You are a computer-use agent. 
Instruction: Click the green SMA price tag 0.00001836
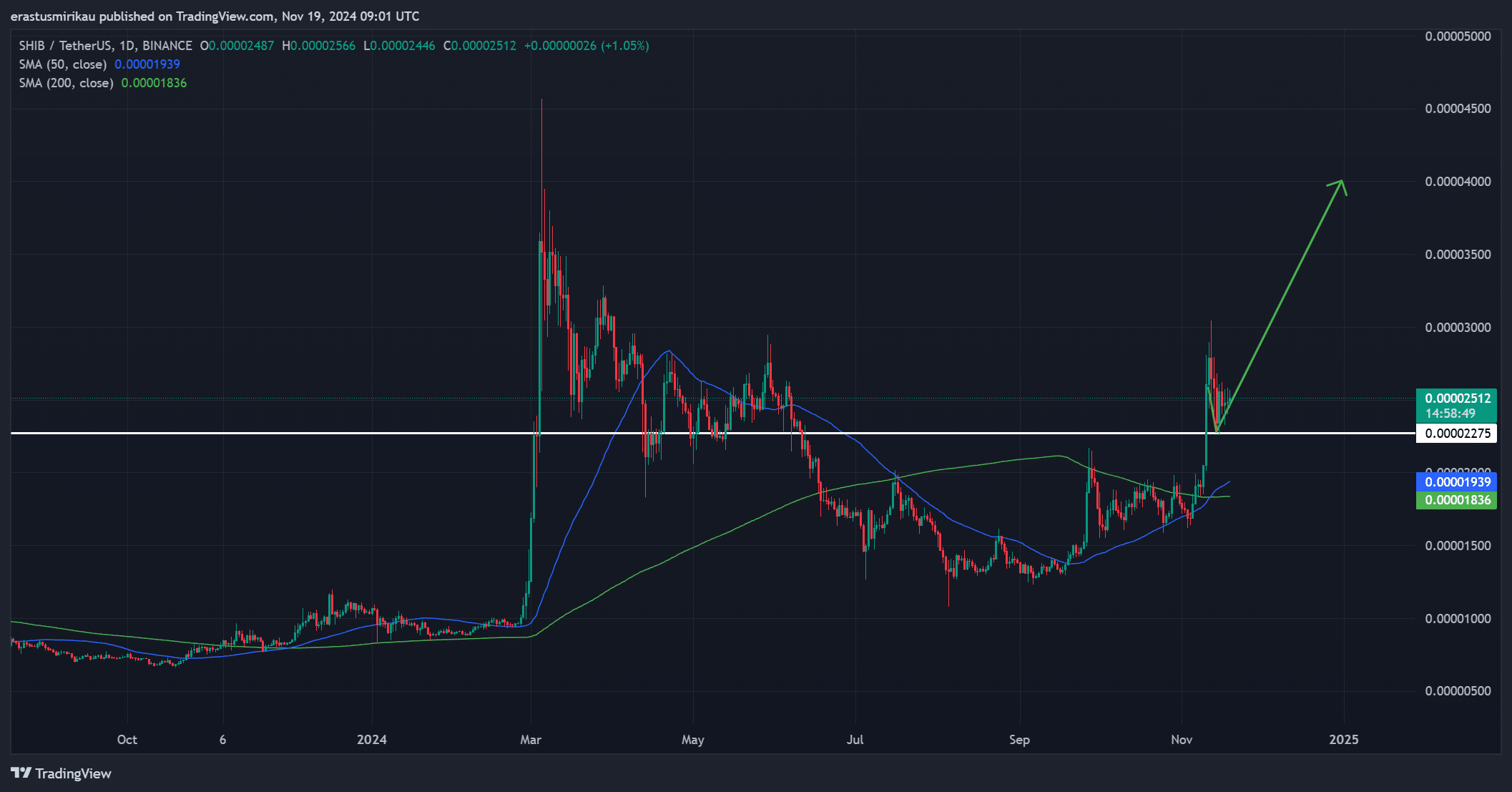[1457, 500]
